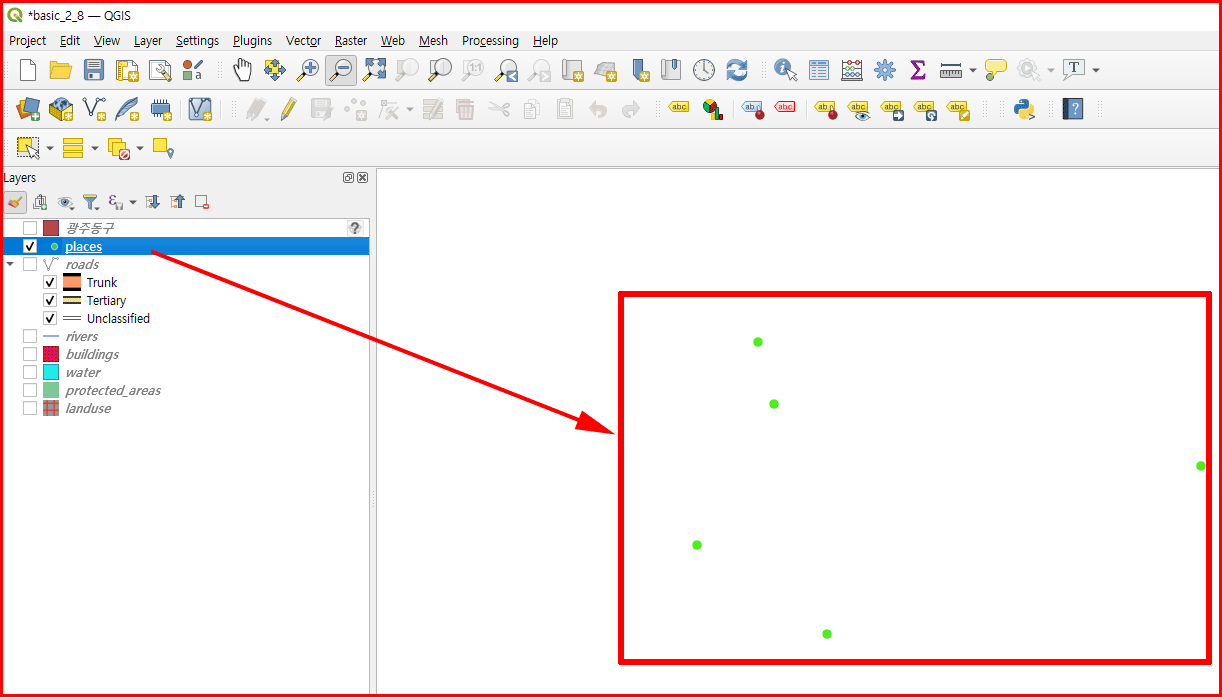The image size is (1222, 697).
Task: Open Filter Legend funnel dropdown
Action: click(91, 202)
